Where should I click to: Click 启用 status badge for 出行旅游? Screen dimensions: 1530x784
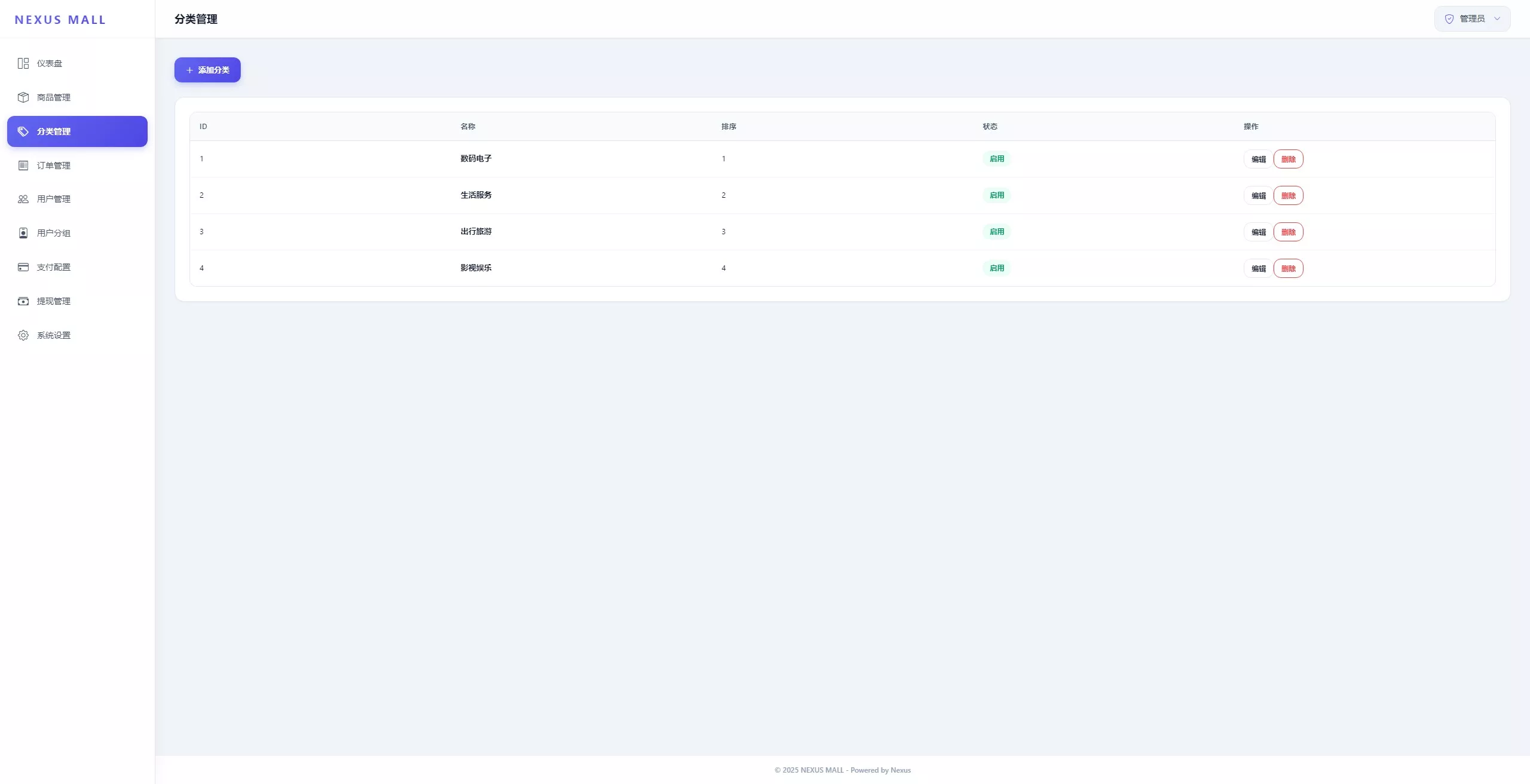(996, 232)
